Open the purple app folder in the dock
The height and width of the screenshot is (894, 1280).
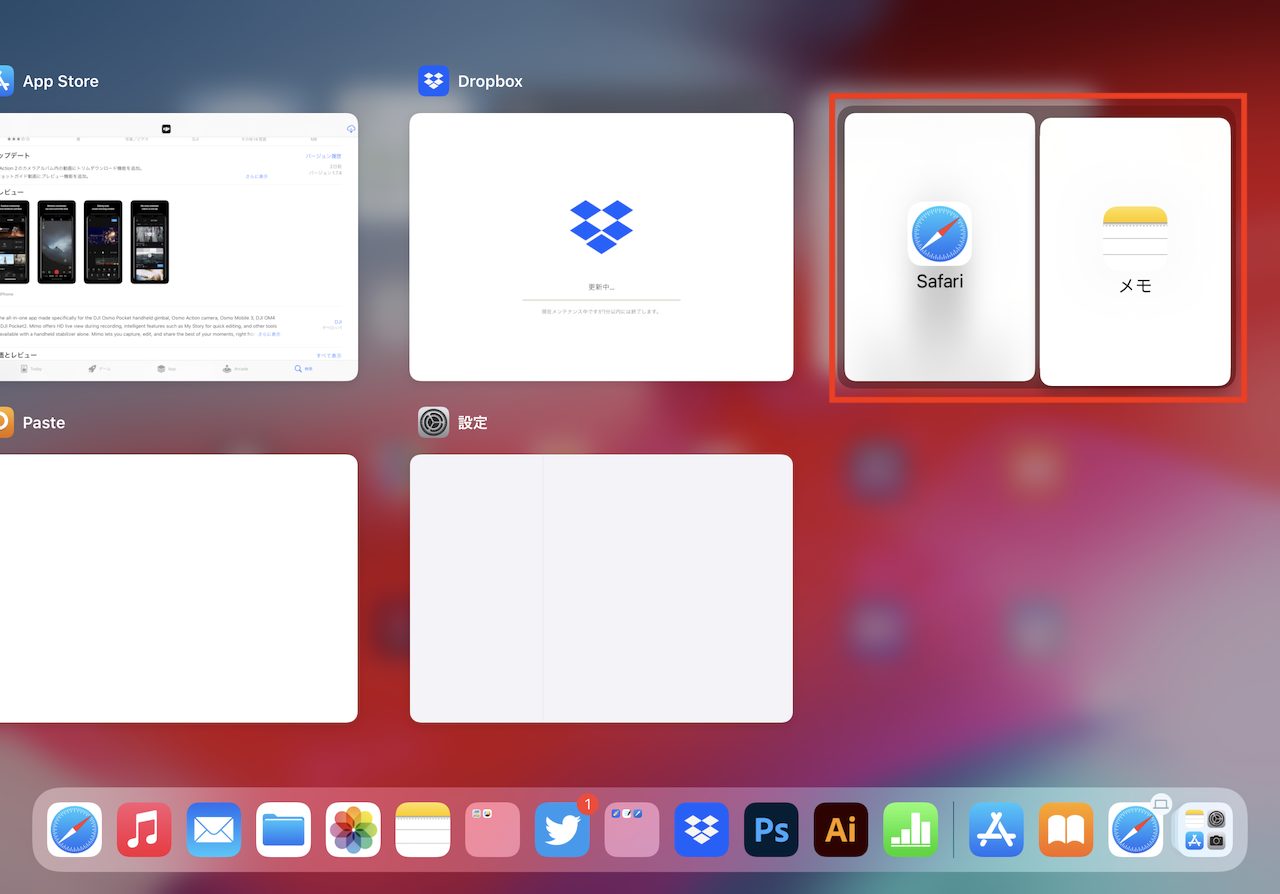tap(632, 829)
